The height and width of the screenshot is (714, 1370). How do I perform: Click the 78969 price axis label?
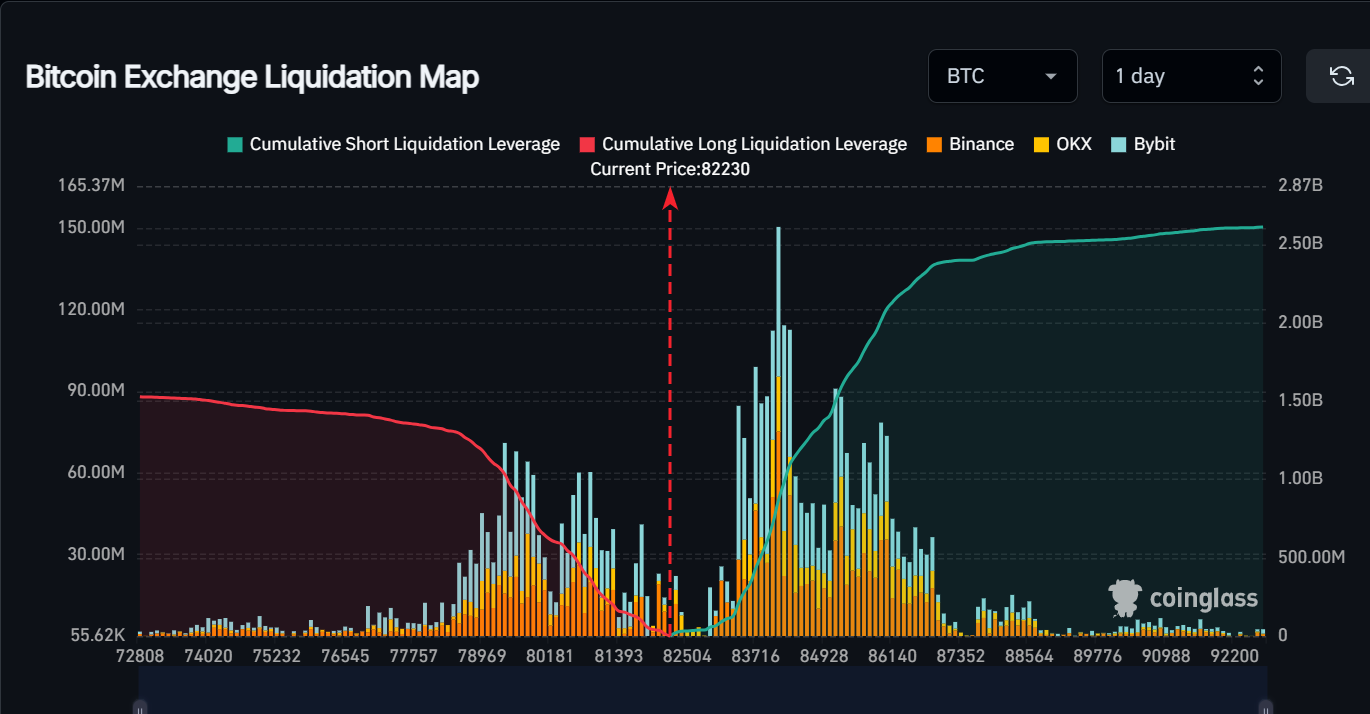[481, 656]
